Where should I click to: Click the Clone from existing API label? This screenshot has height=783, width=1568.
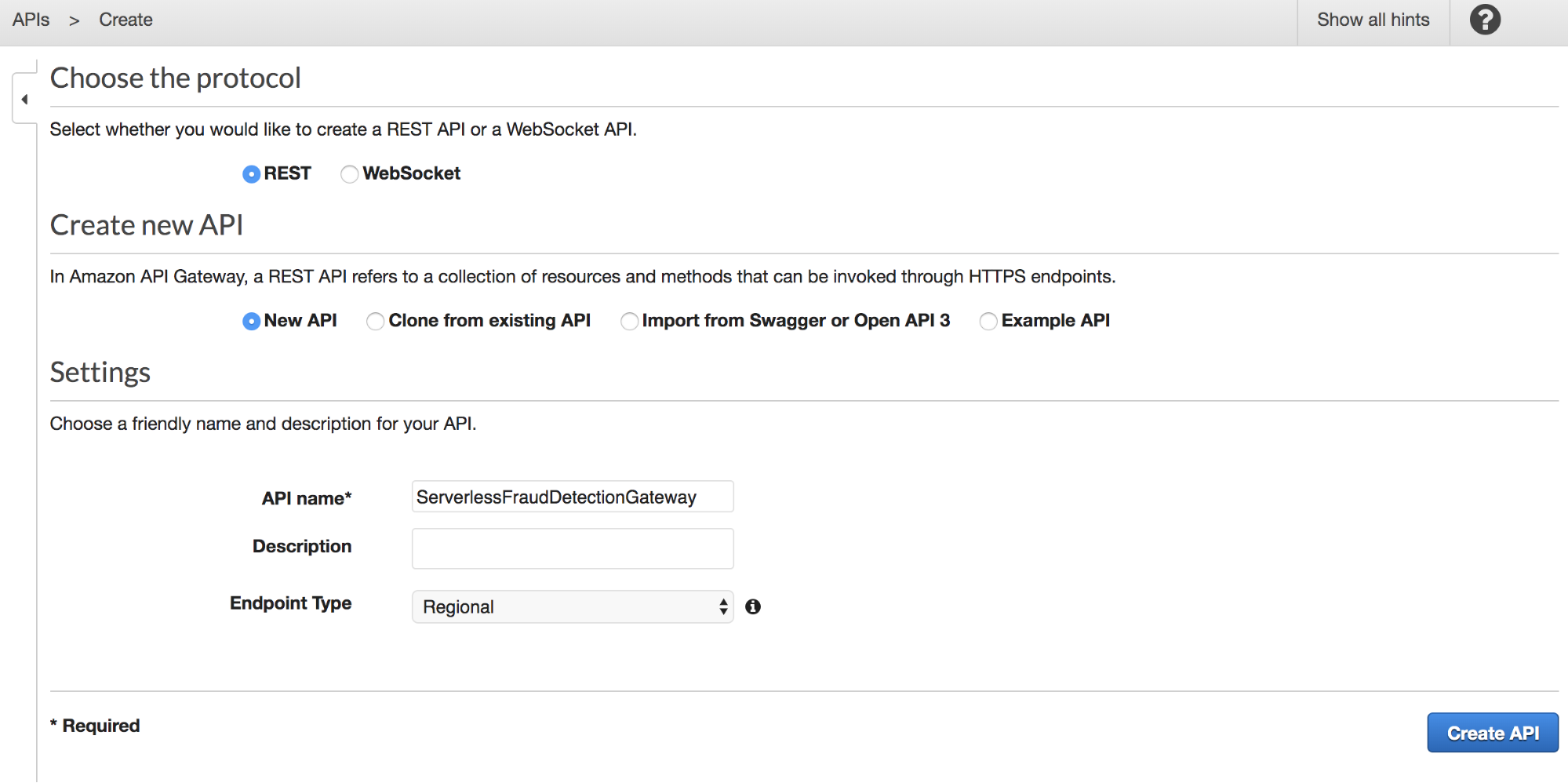pos(489,320)
